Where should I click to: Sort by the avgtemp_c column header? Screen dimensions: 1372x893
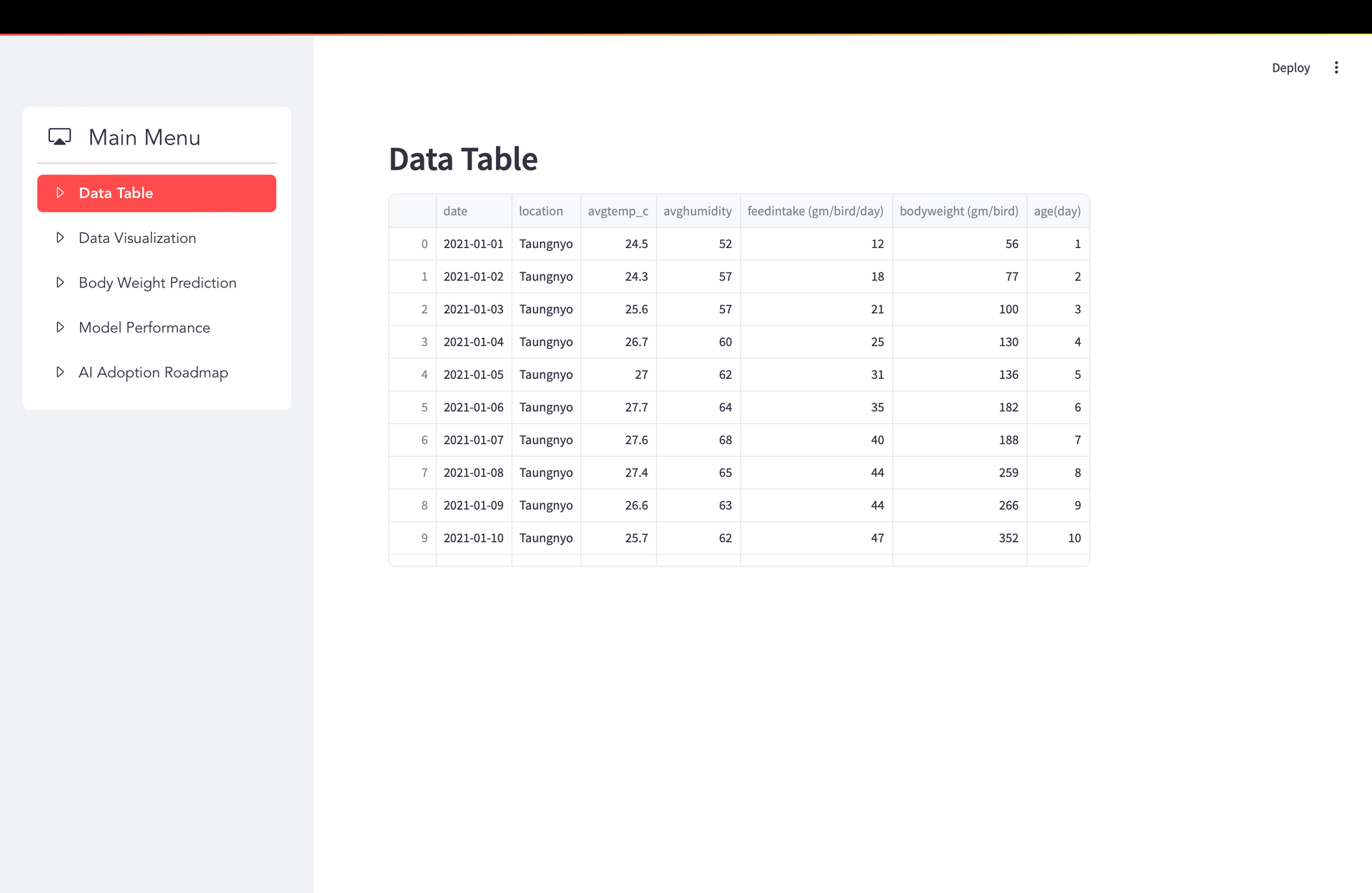pos(617,211)
